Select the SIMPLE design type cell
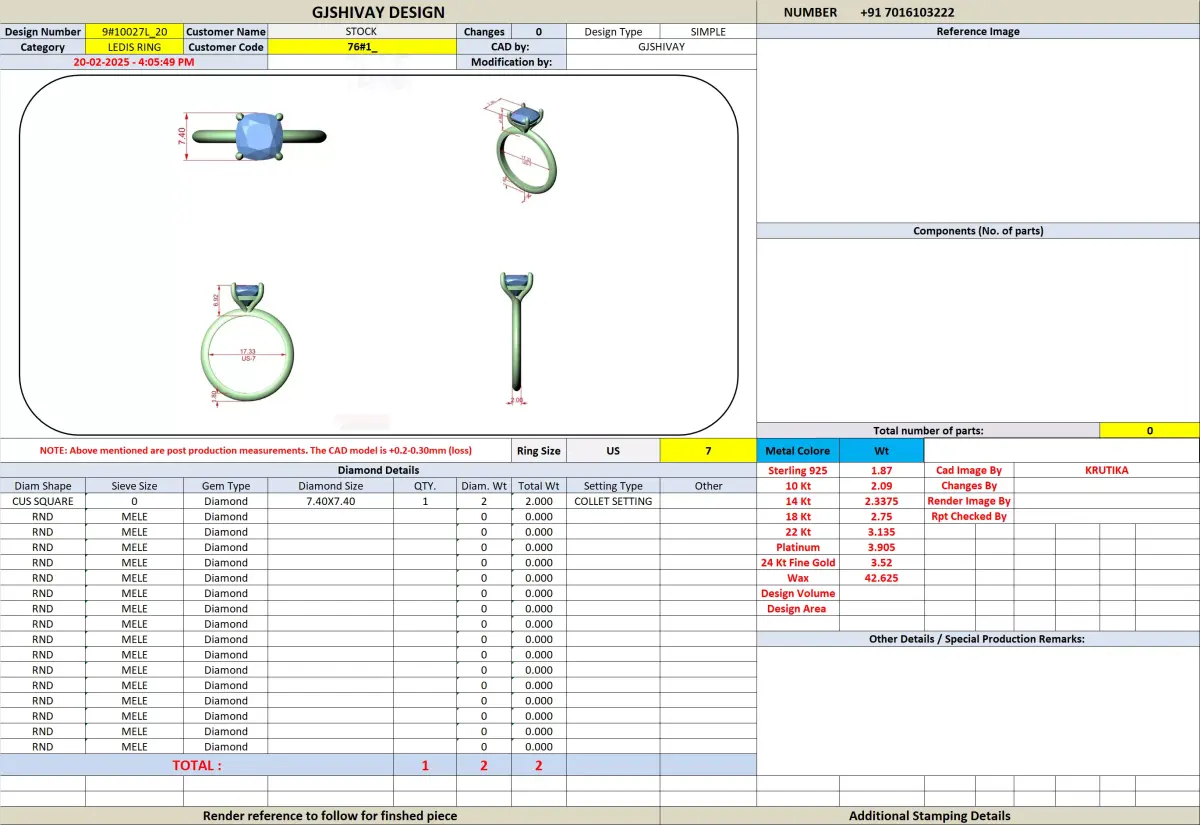 coord(708,32)
